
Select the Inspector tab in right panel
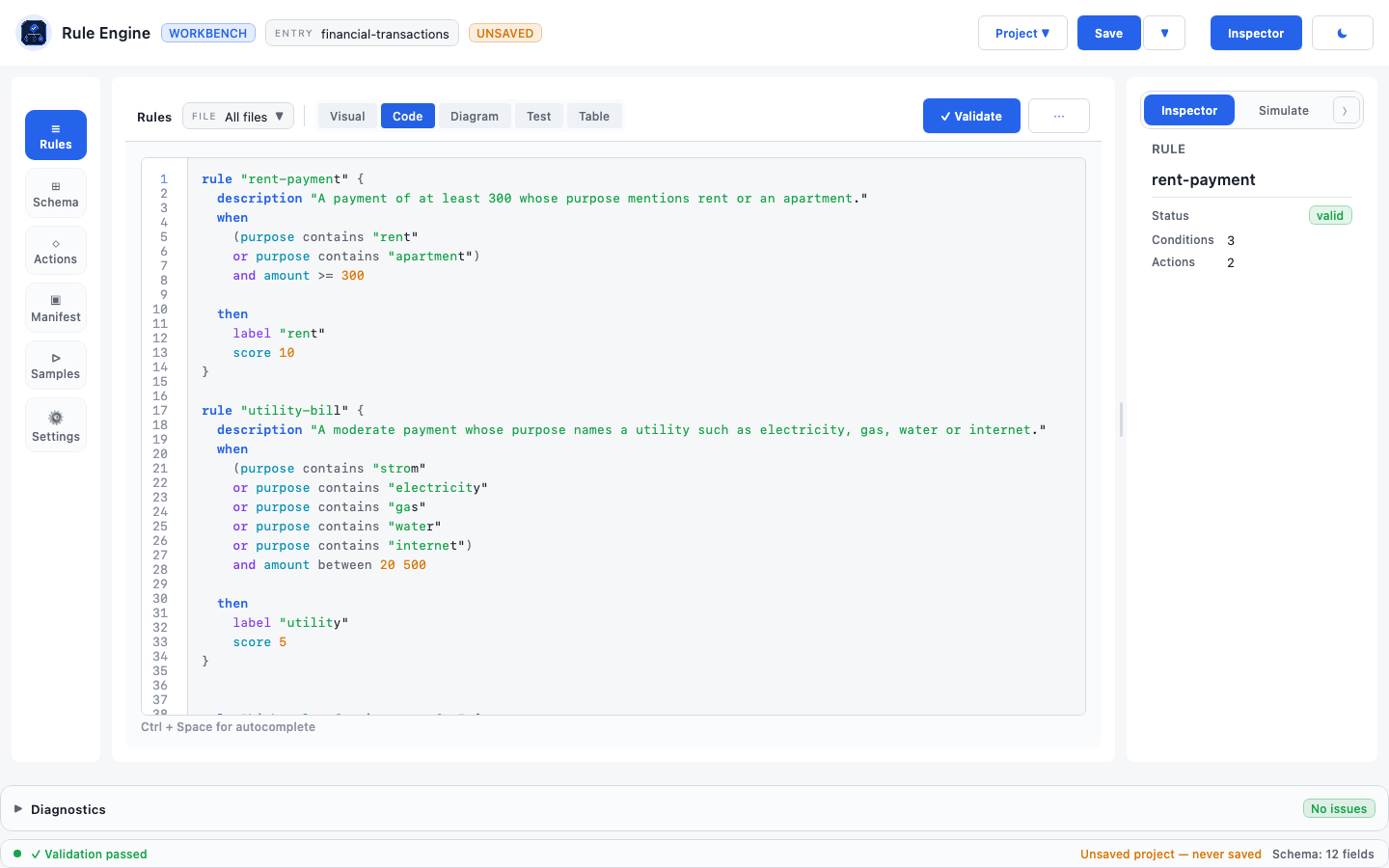[1189, 110]
